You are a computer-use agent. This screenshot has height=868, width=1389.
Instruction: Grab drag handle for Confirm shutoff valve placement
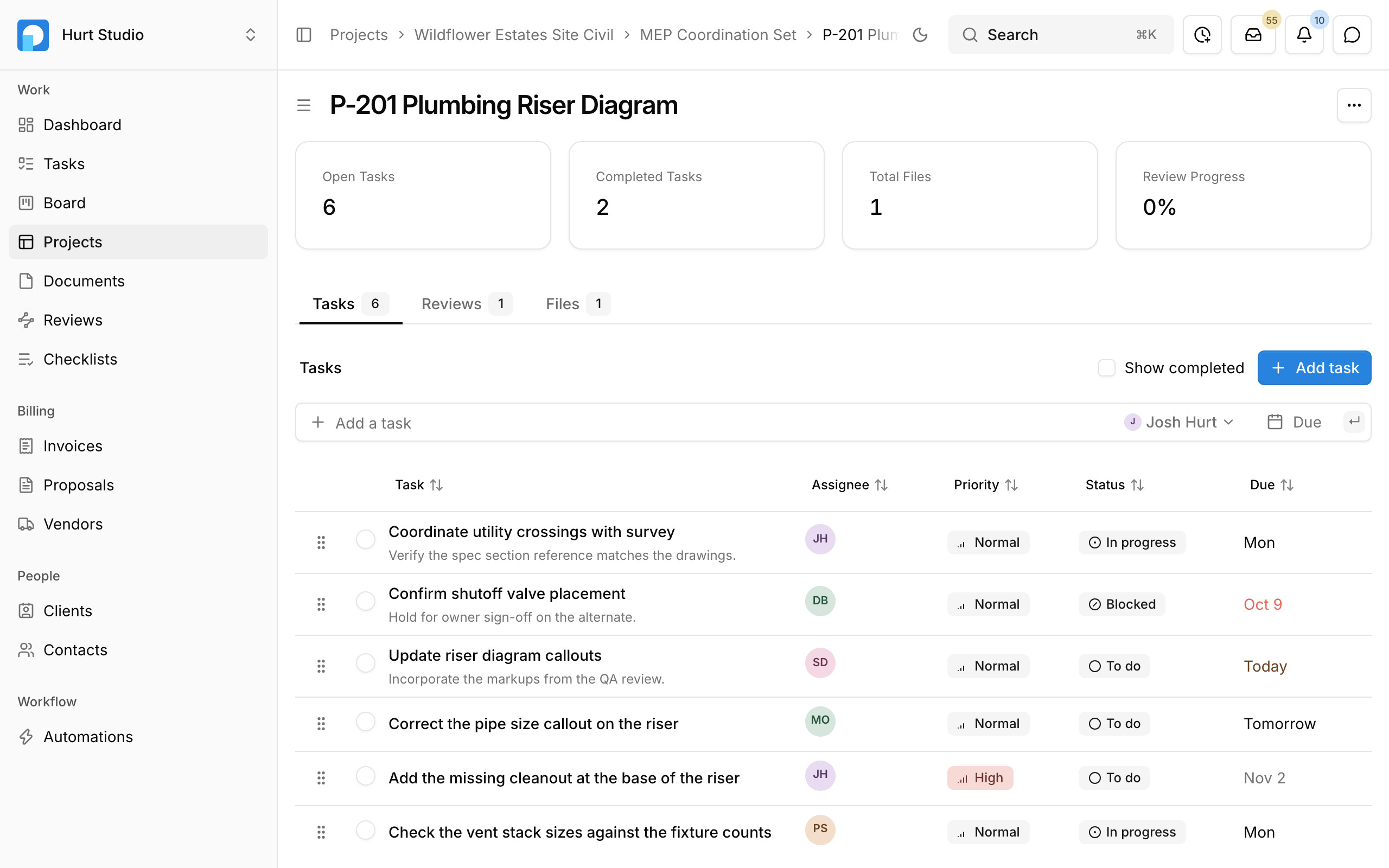coord(321,604)
